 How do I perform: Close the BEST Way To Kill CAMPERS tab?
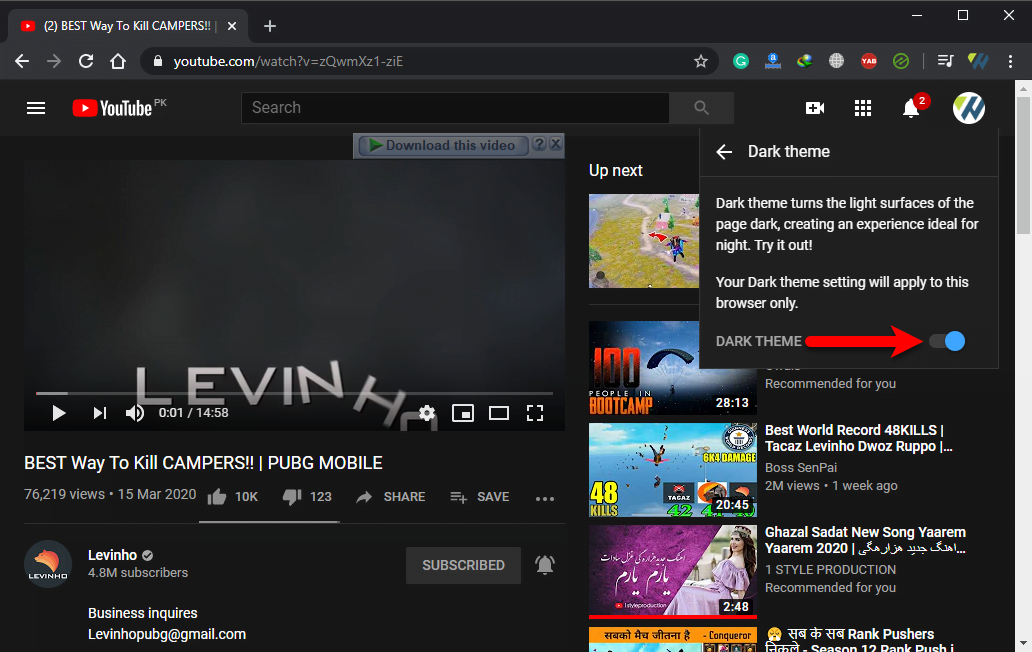(x=232, y=26)
